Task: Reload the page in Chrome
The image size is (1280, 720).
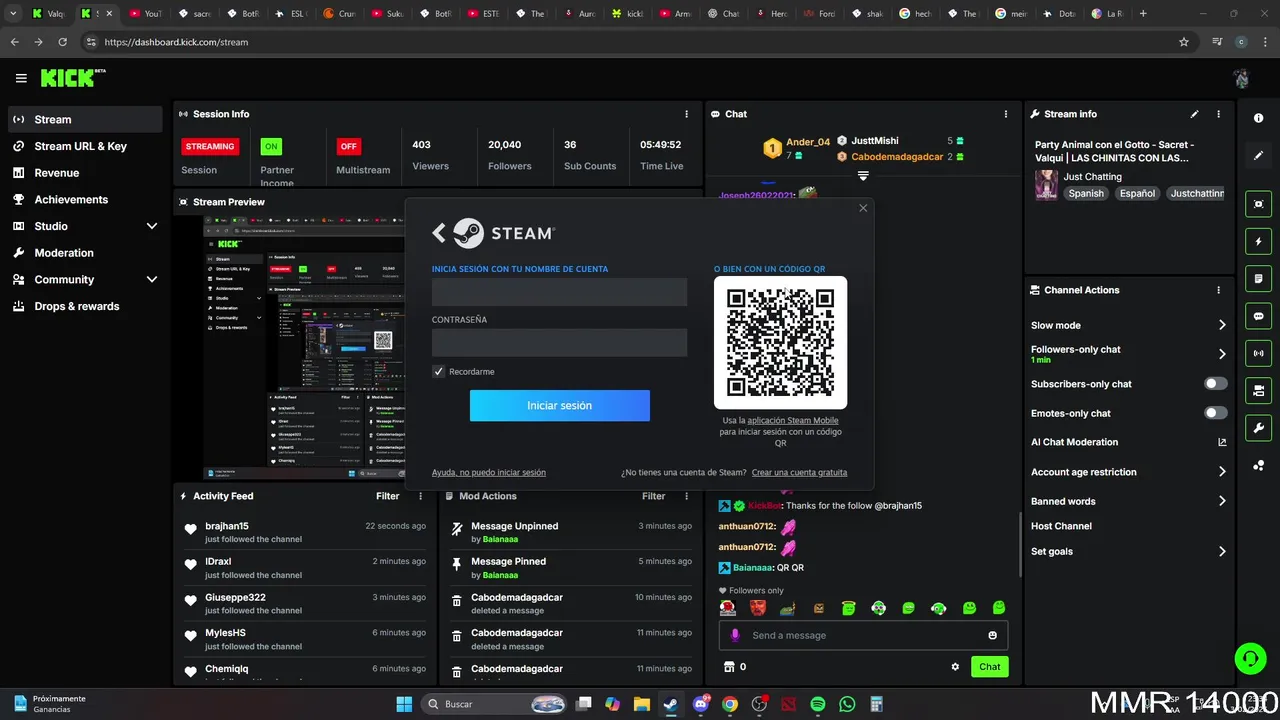Action: click(63, 42)
